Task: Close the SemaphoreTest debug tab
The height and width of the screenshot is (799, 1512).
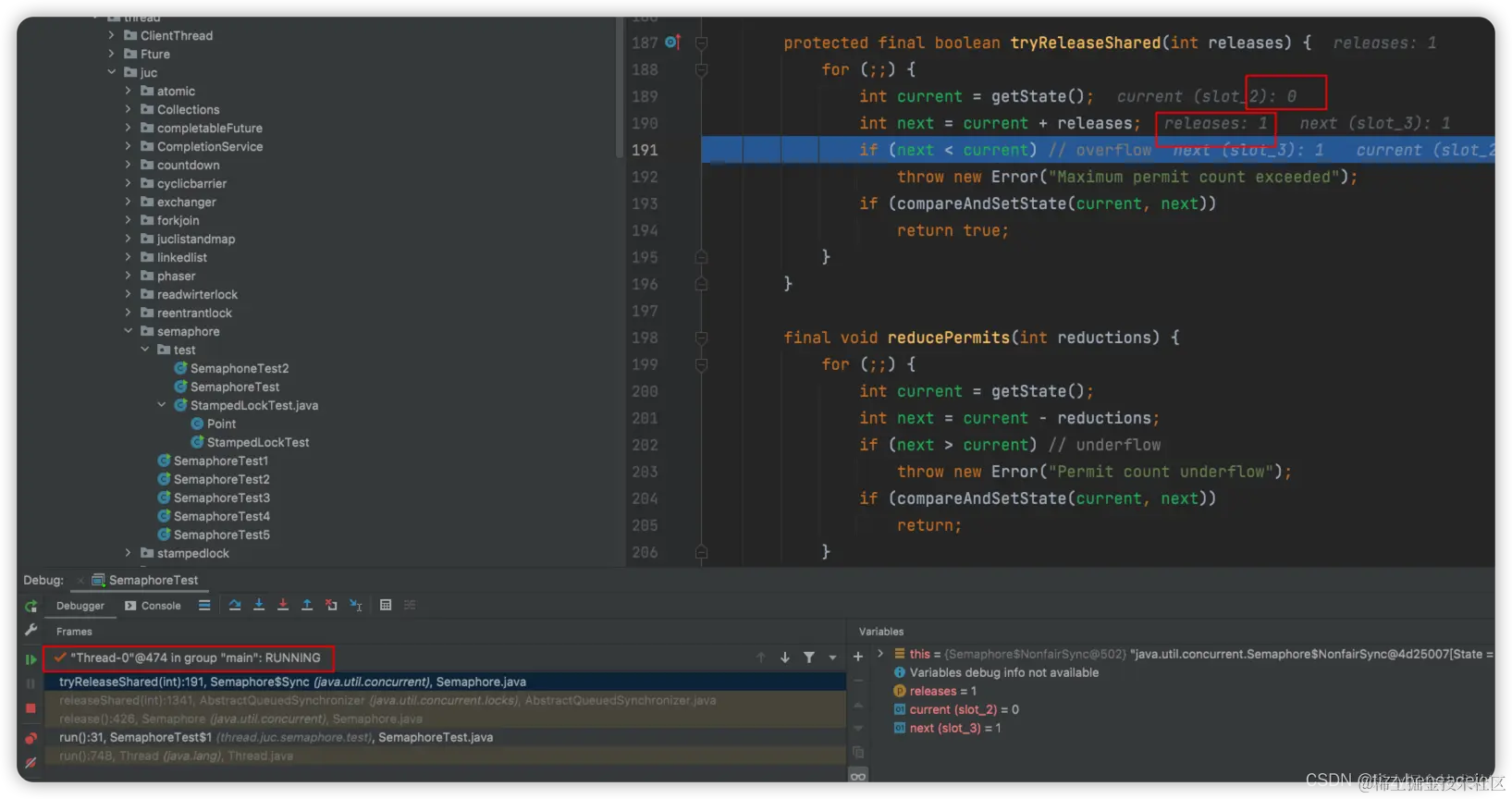Action: click(x=80, y=581)
